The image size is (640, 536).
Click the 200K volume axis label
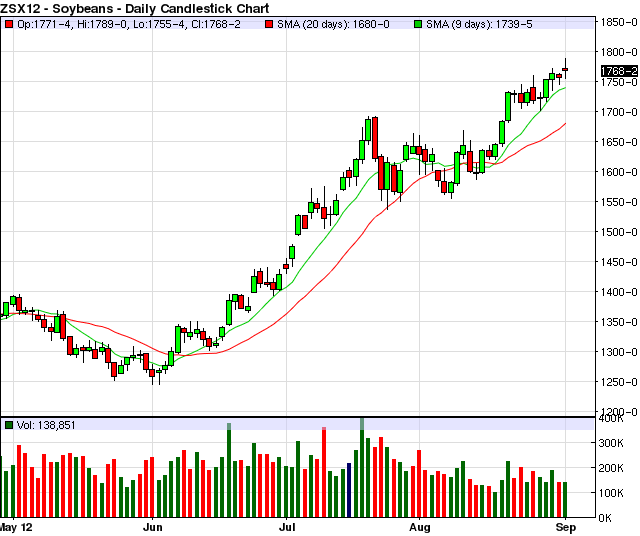point(611,468)
